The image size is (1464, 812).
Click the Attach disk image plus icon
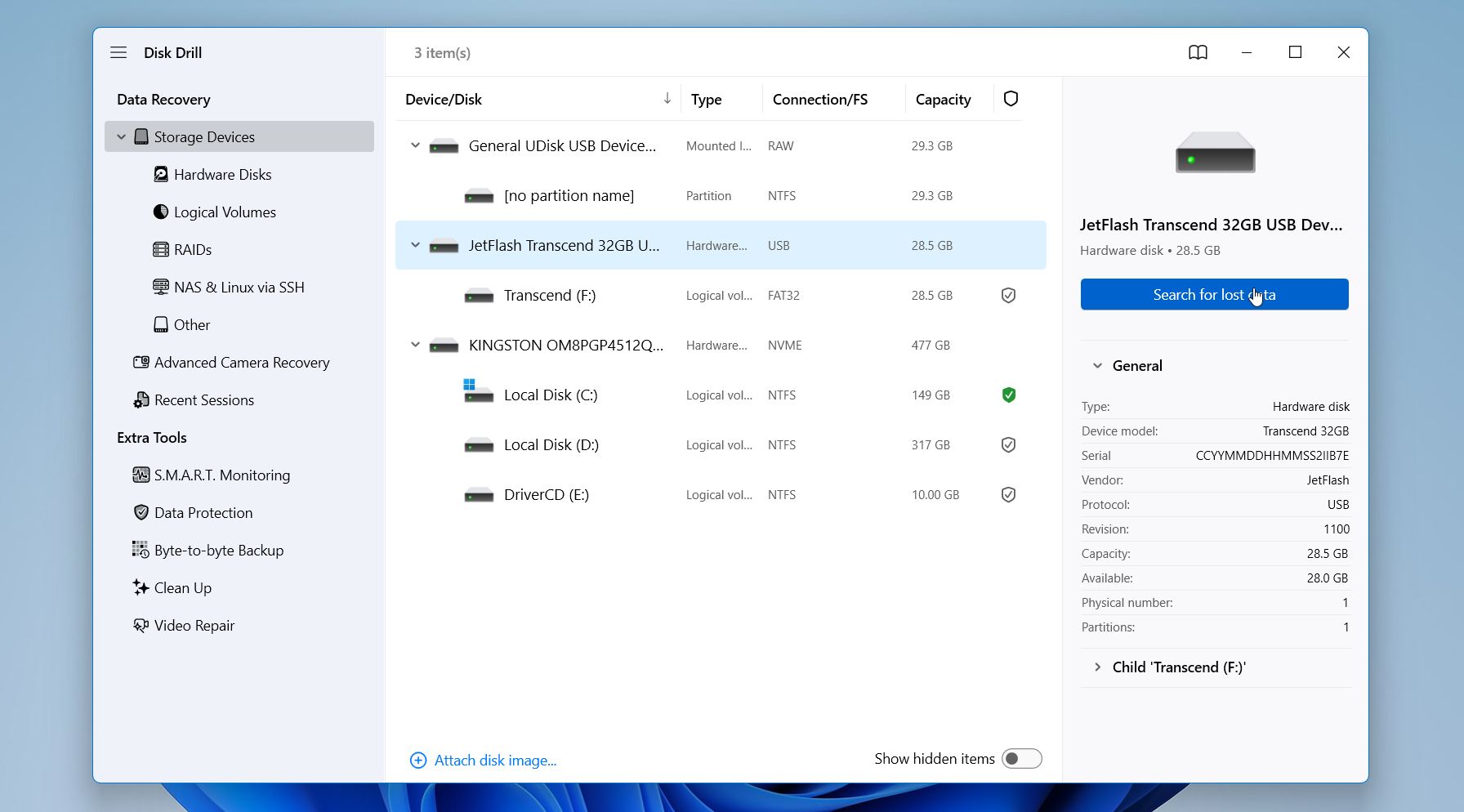pyautogui.click(x=418, y=761)
